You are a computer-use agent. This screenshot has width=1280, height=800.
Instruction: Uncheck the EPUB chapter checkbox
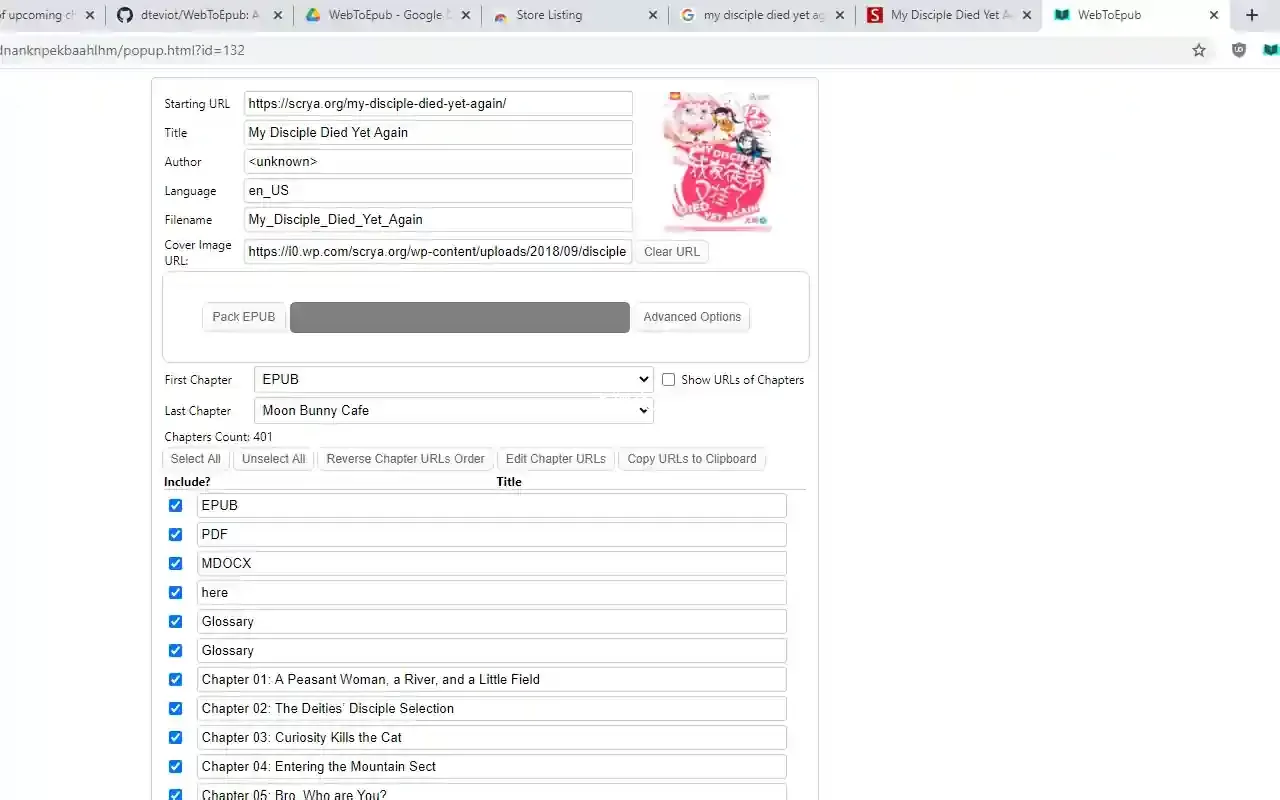tap(175, 505)
